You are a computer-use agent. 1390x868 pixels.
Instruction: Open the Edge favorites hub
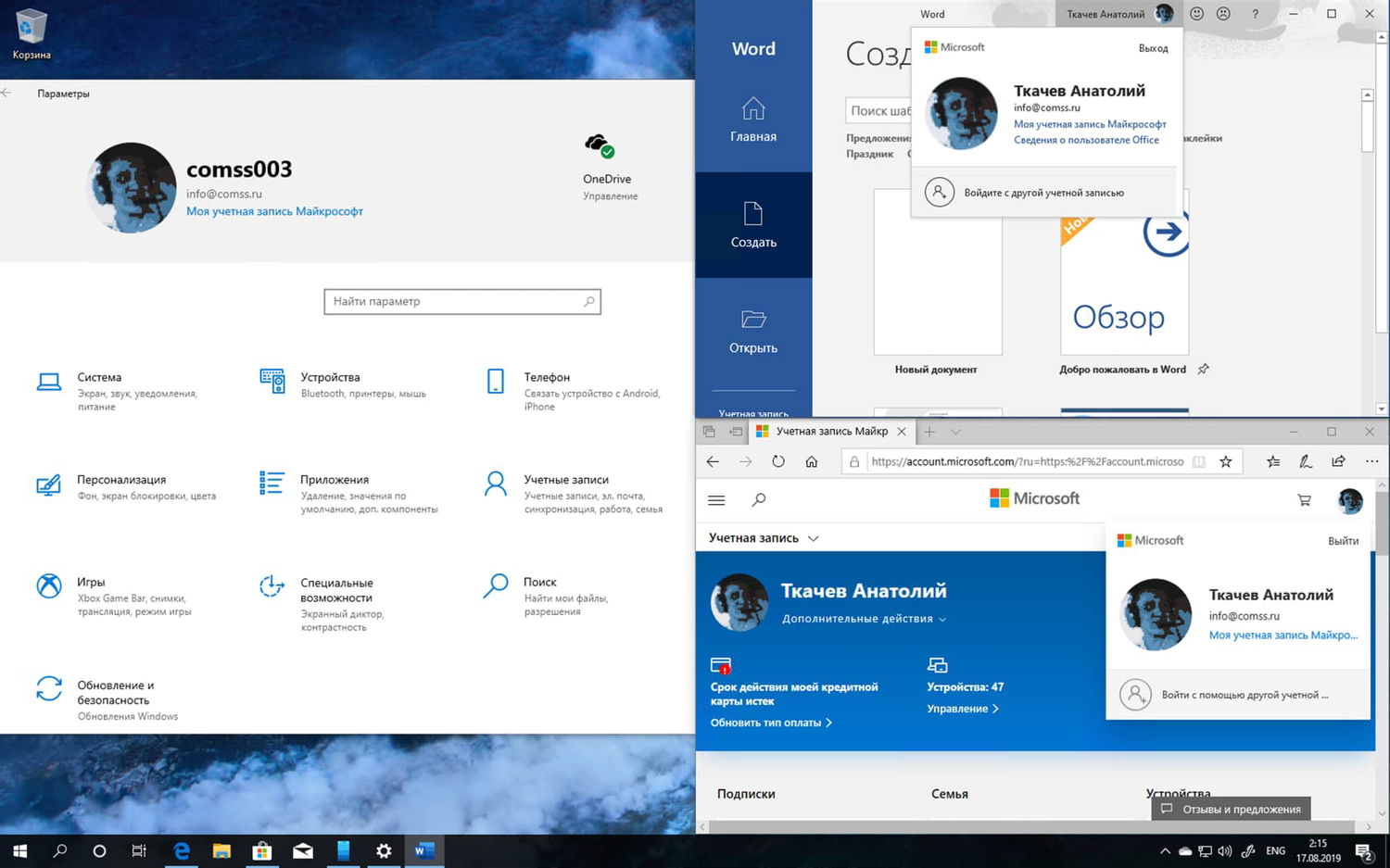click(x=1273, y=461)
